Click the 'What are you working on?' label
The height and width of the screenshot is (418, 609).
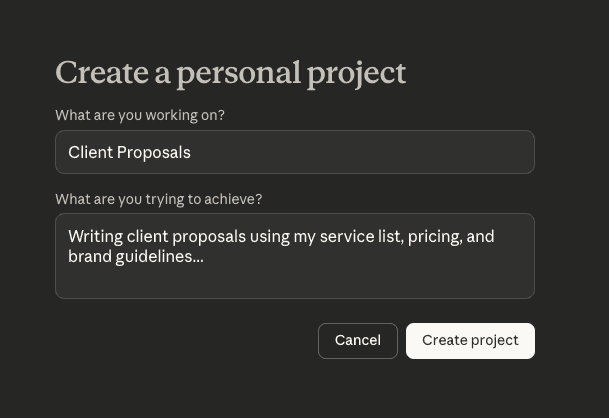click(140, 116)
